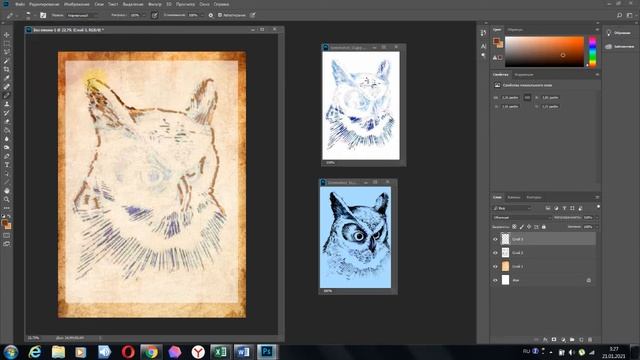The image size is (640, 360).
Task: Switch to the Образцы tab
Action: pyautogui.click(x=515, y=30)
